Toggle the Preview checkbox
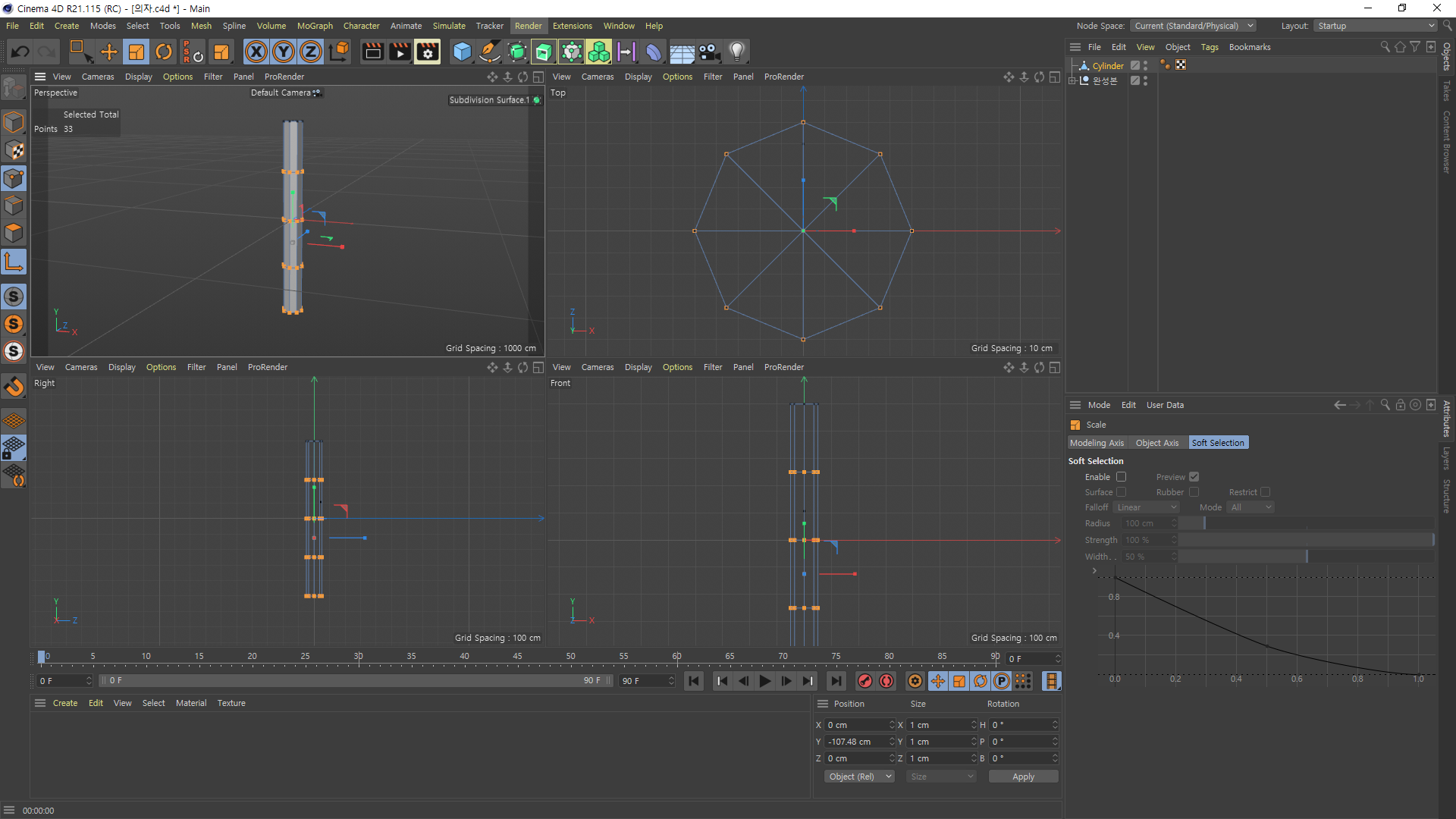The height and width of the screenshot is (819, 1456). [x=1194, y=477]
